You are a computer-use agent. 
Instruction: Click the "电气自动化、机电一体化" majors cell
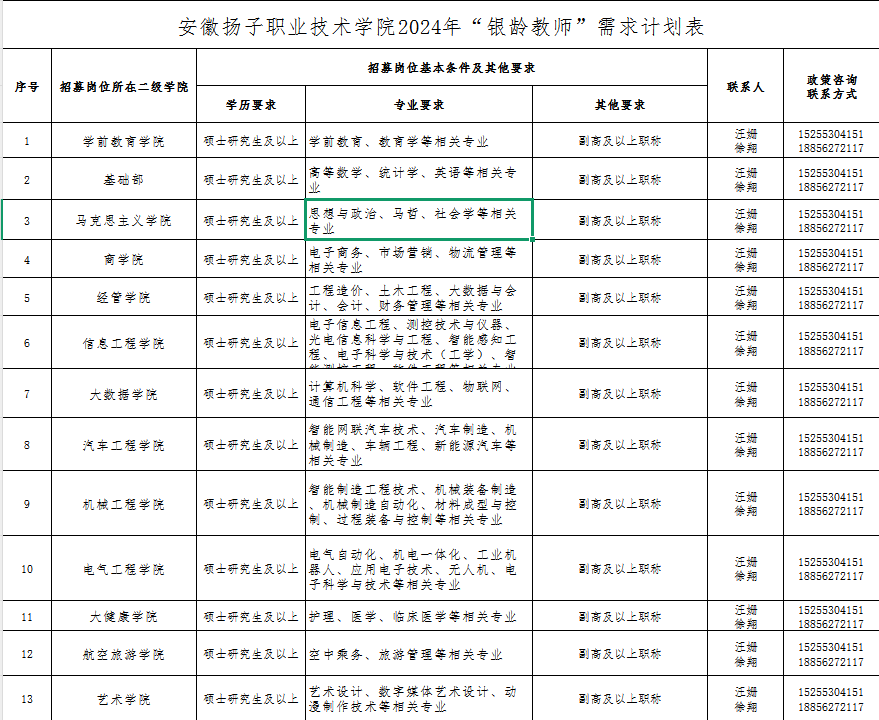419,569
